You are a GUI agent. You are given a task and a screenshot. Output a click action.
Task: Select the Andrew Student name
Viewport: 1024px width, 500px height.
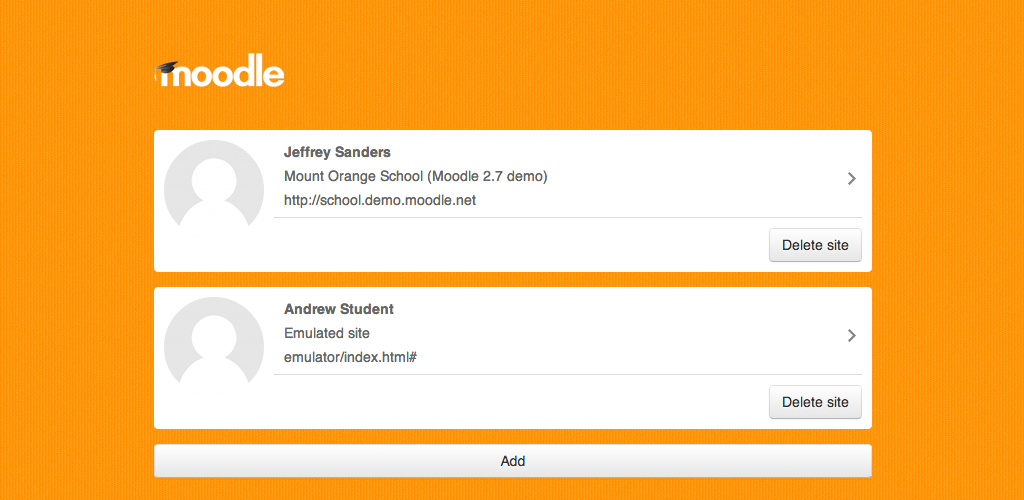(x=339, y=309)
